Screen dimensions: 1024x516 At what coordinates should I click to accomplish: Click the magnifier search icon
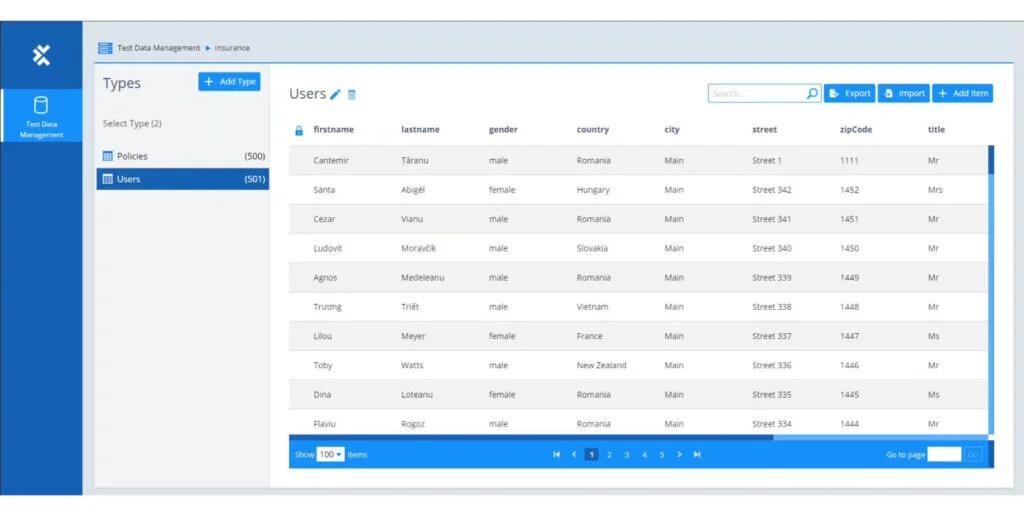pyautogui.click(x=812, y=93)
